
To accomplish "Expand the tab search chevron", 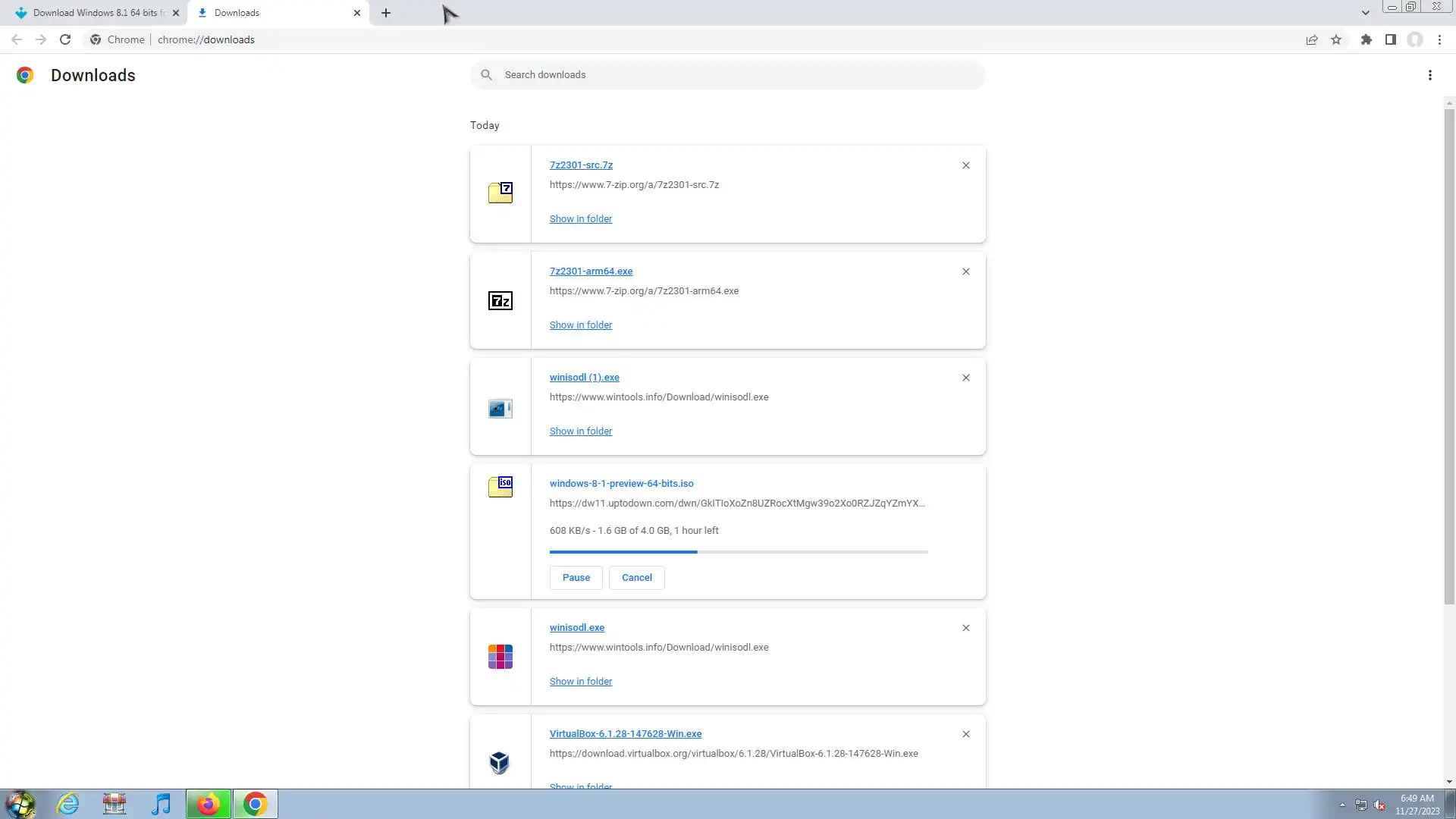I will [1365, 13].
